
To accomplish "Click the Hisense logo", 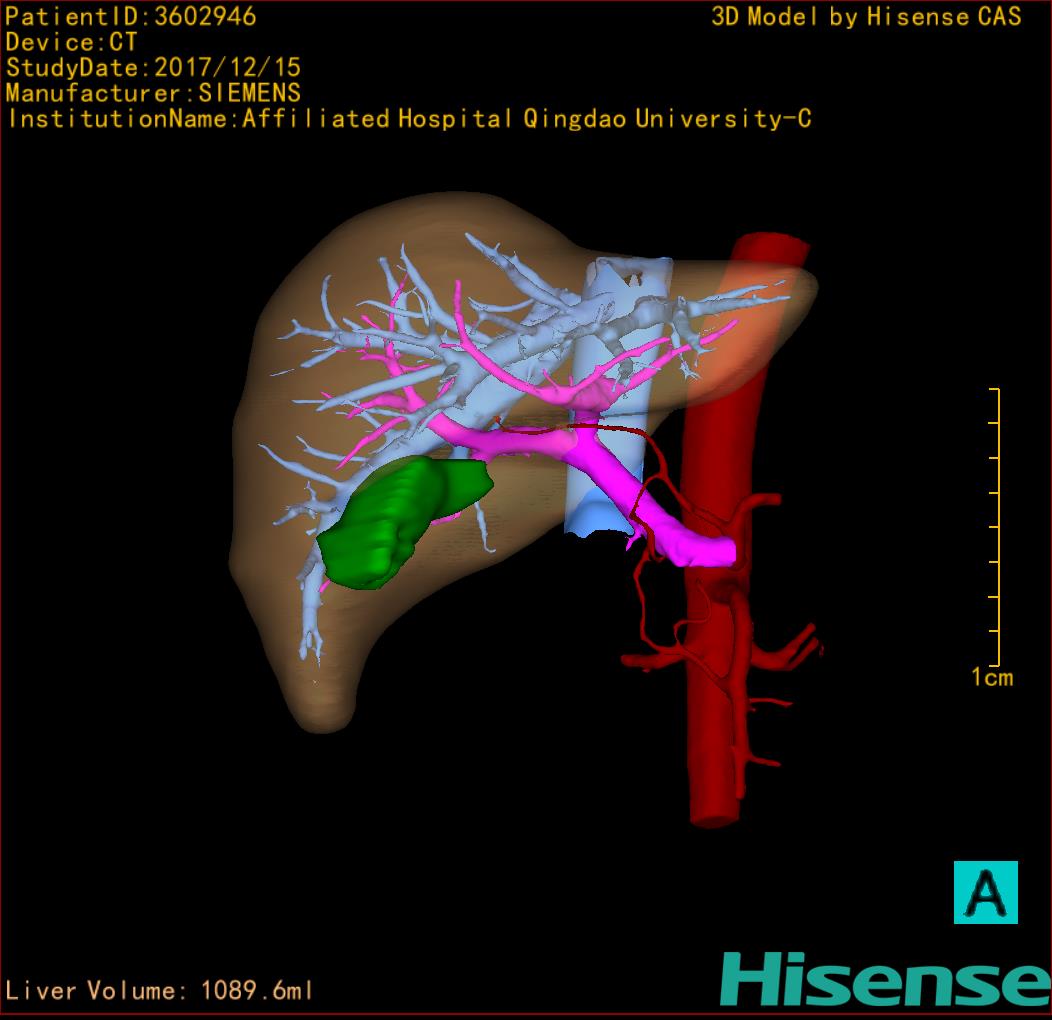I will pos(884,979).
